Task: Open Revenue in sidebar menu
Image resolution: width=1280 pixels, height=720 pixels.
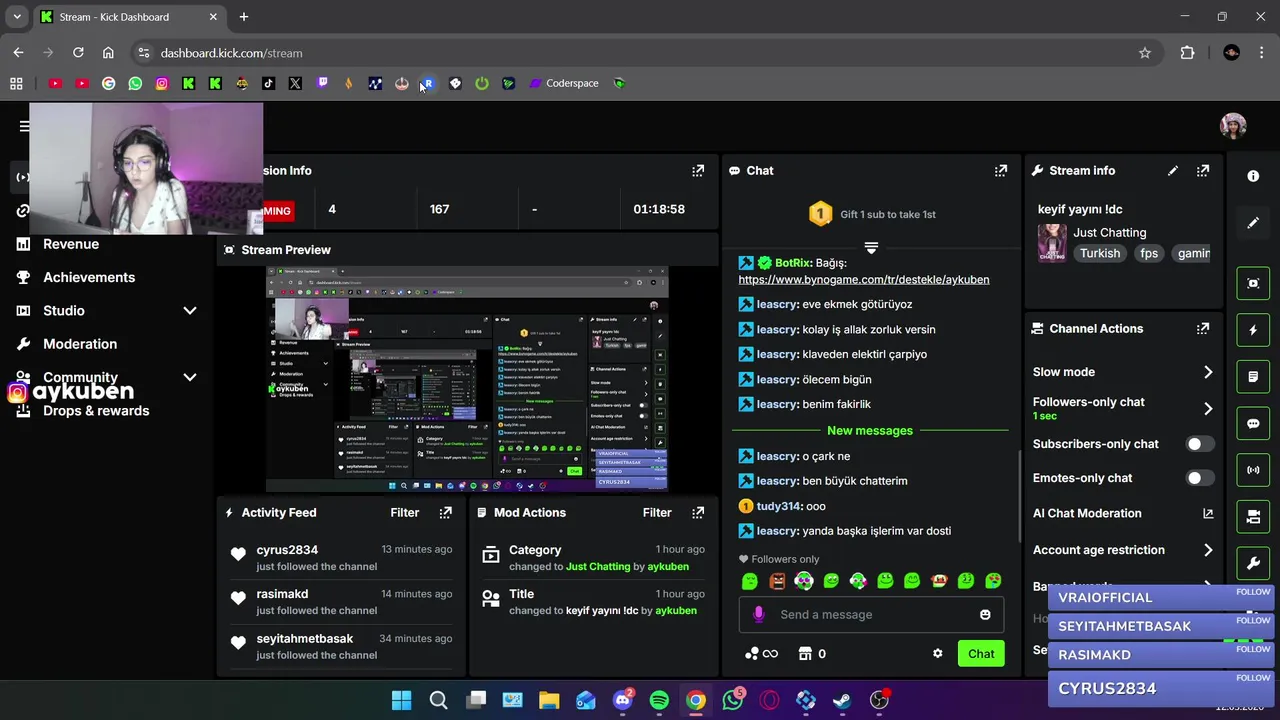Action: [71, 244]
